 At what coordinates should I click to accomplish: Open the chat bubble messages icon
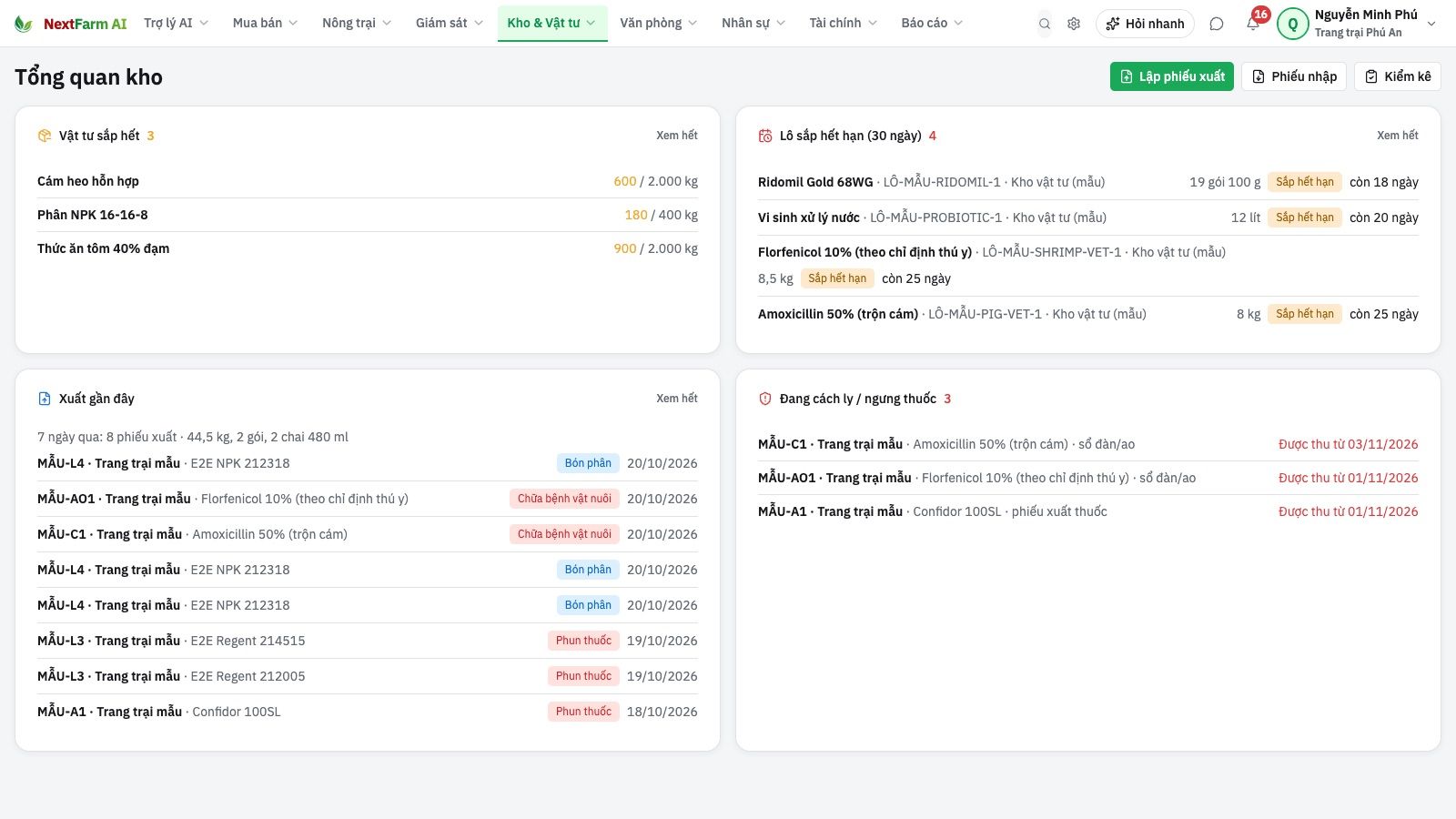coord(1217,24)
